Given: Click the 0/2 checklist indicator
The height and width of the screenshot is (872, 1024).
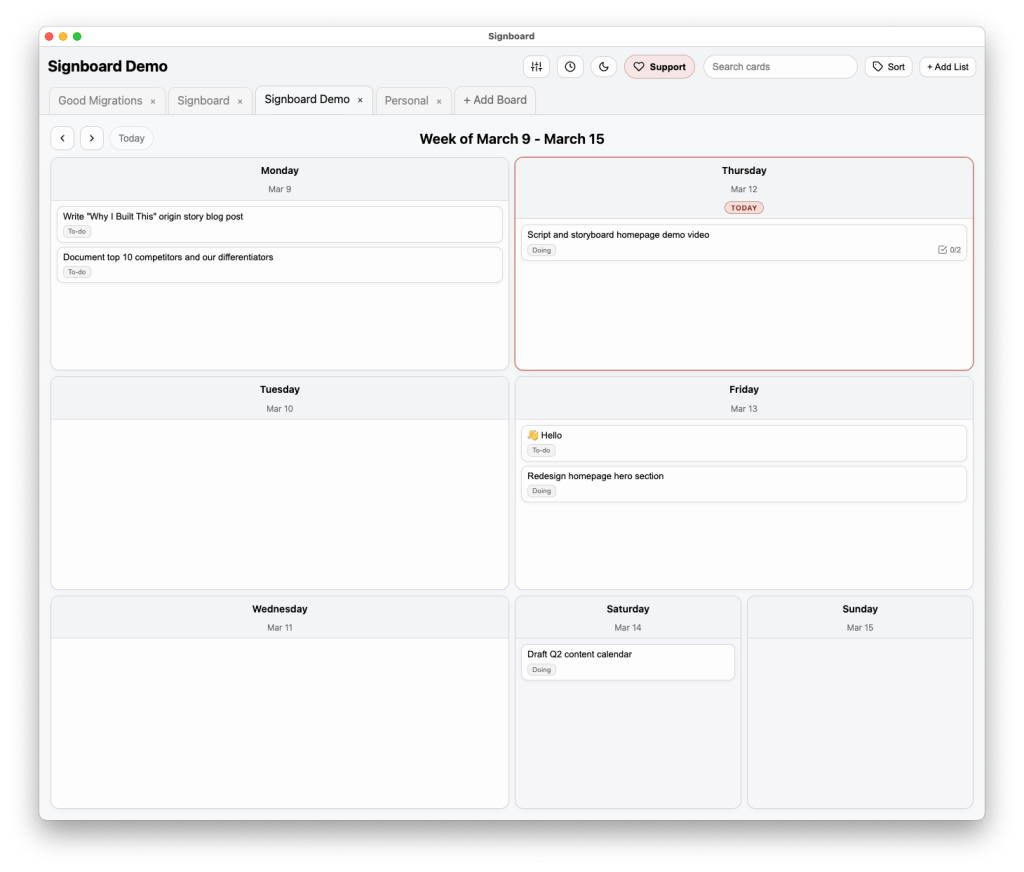Looking at the screenshot, I should pos(949,250).
